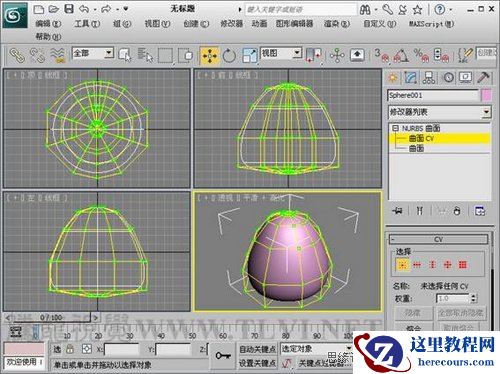This screenshot has width=500, height=374.
Task: Open selection filter 全部 dropdown
Action: coord(93,53)
